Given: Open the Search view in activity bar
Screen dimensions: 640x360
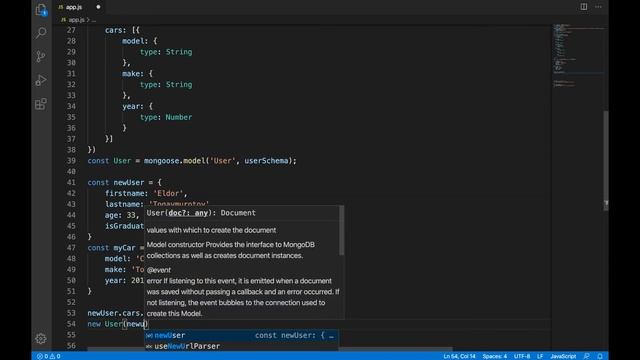Looking at the screenshot, I should point(41,33).
